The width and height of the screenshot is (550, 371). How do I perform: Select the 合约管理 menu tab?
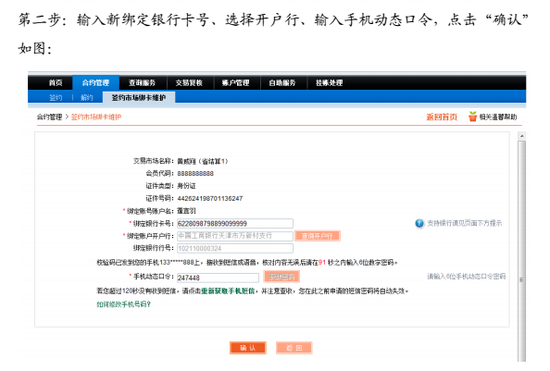click(95, 83)
